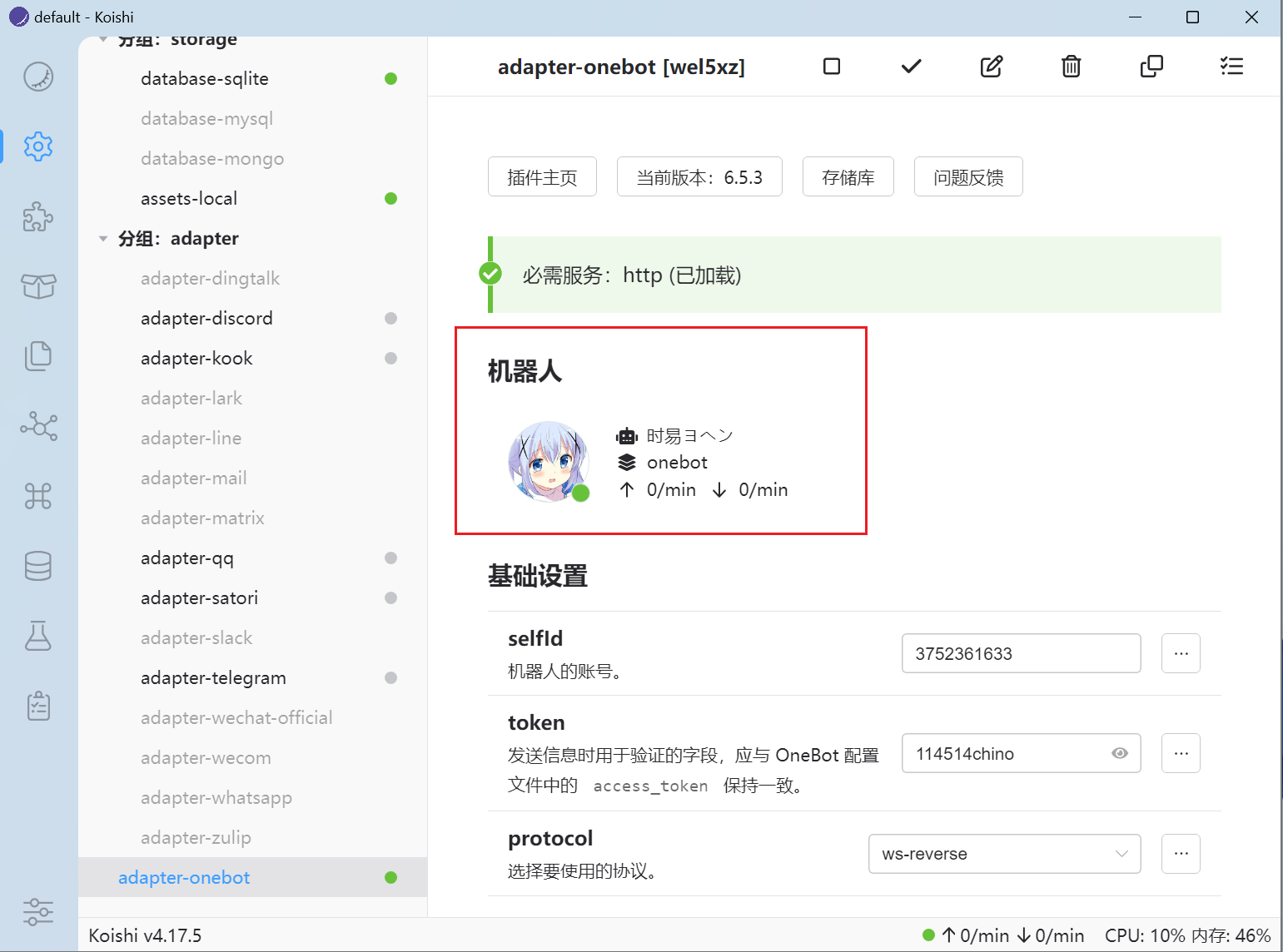
Task: Click the 当前版本: 6.5.3 button
Action: pyautogui.click(x=699, y=176)
